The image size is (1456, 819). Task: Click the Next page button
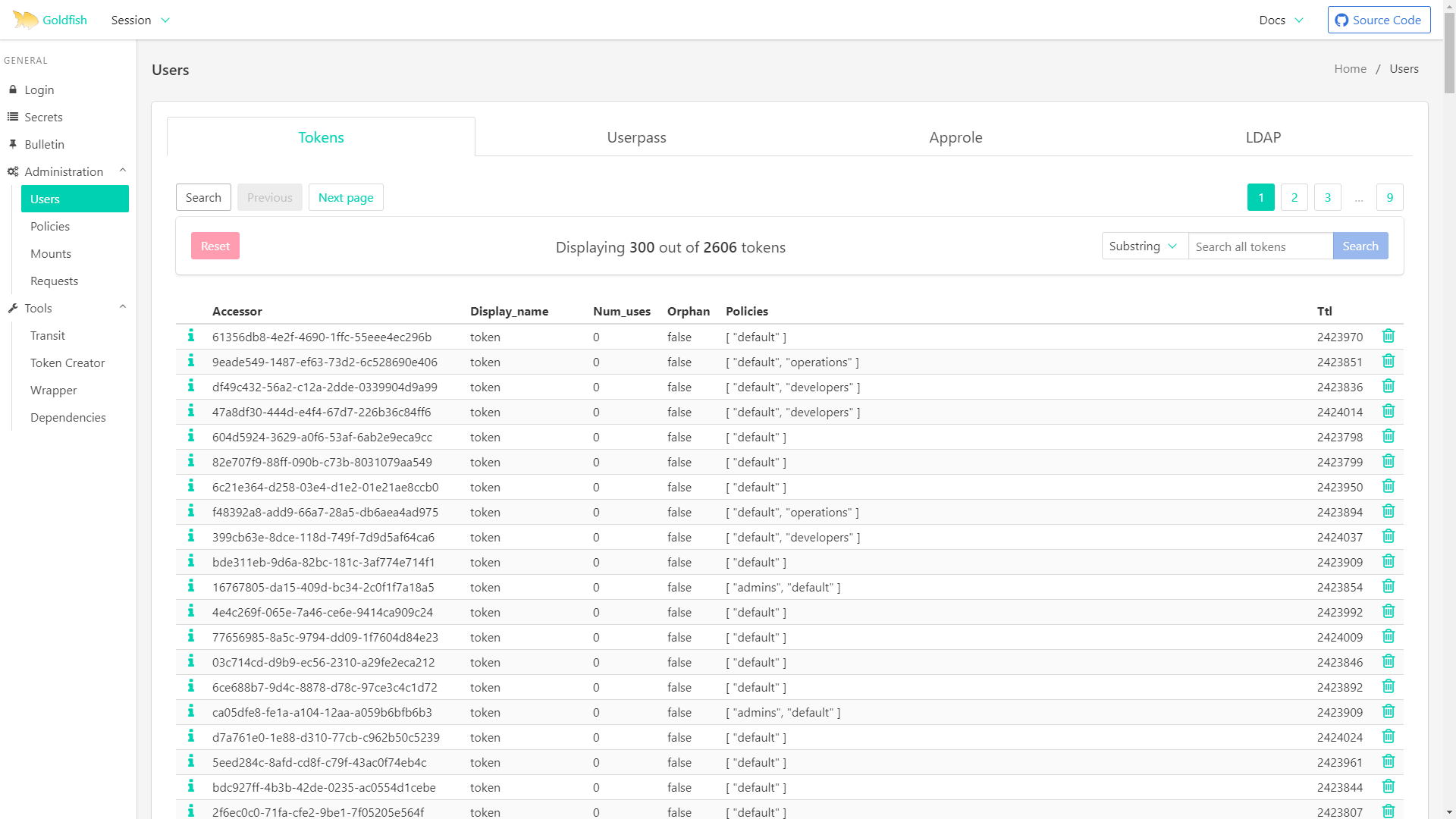click(x=346, y=197)
